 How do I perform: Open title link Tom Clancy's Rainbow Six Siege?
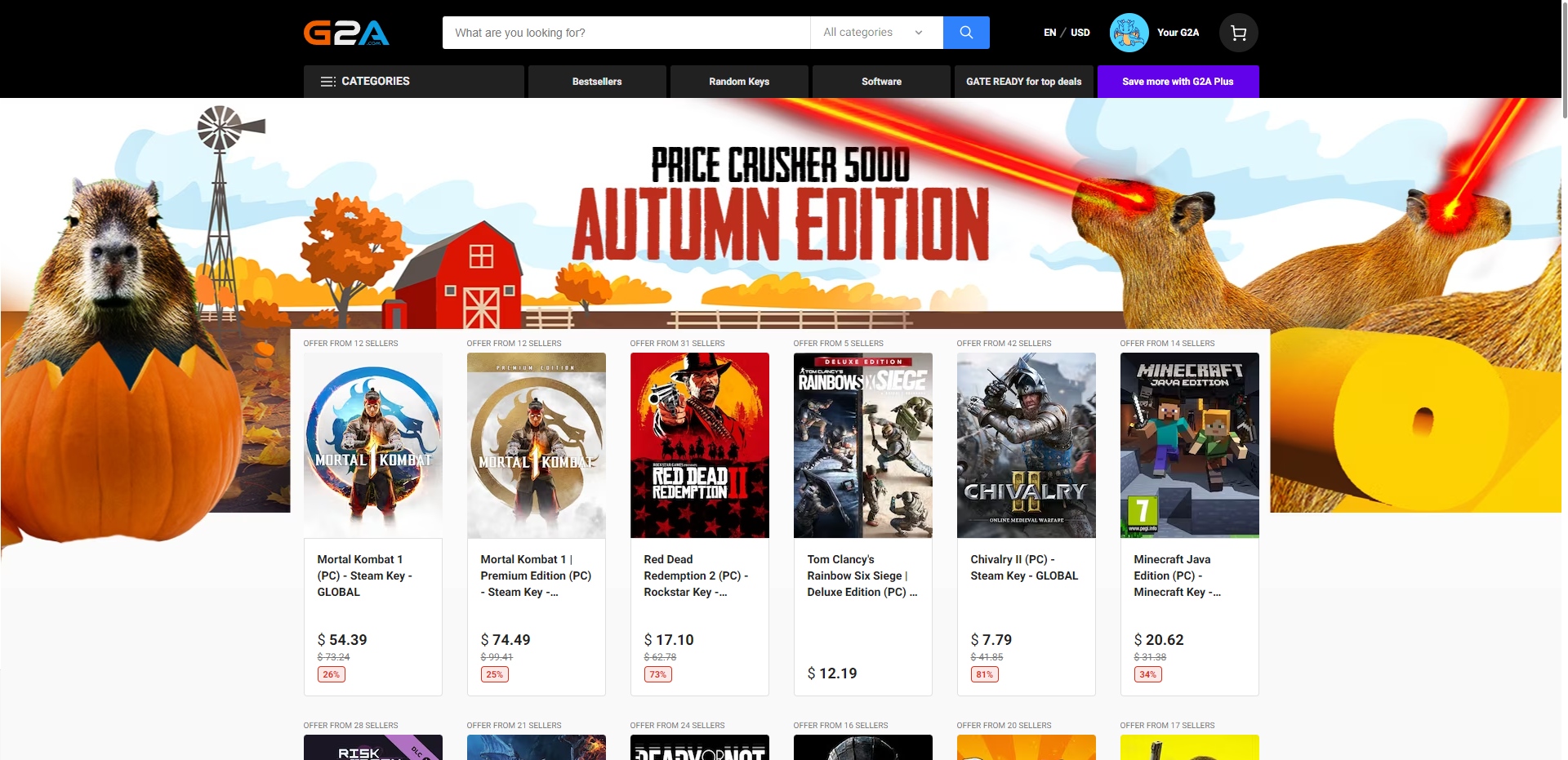click(862, 576)
